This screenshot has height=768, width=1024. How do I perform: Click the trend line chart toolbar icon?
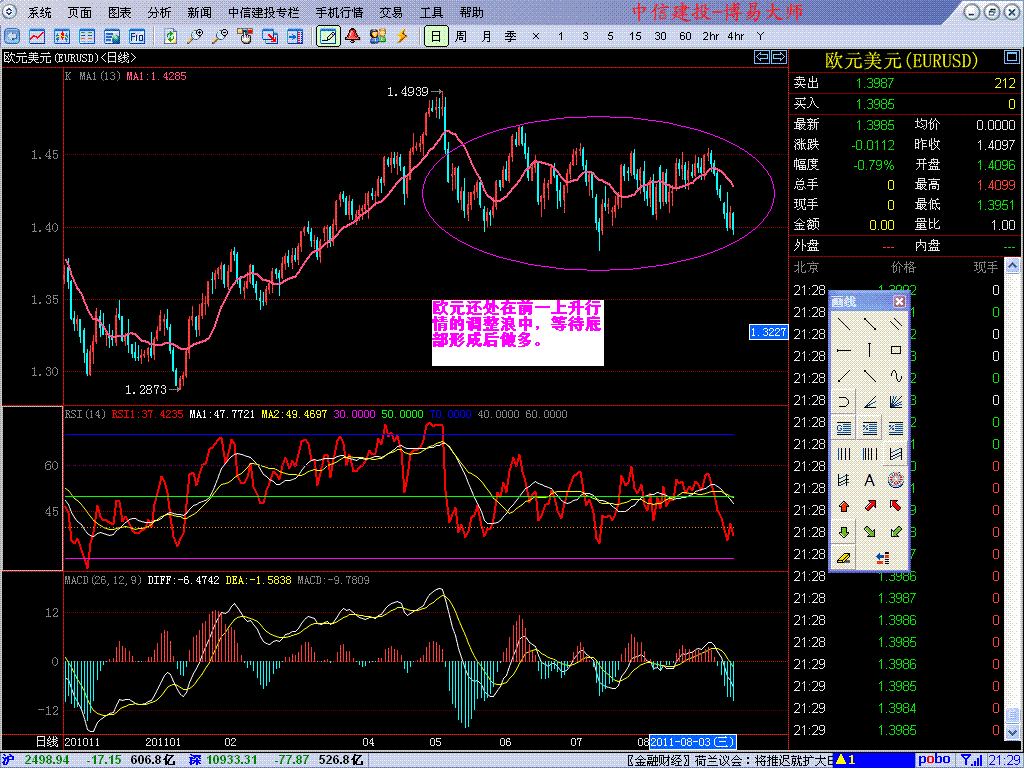tap(37, 36)
